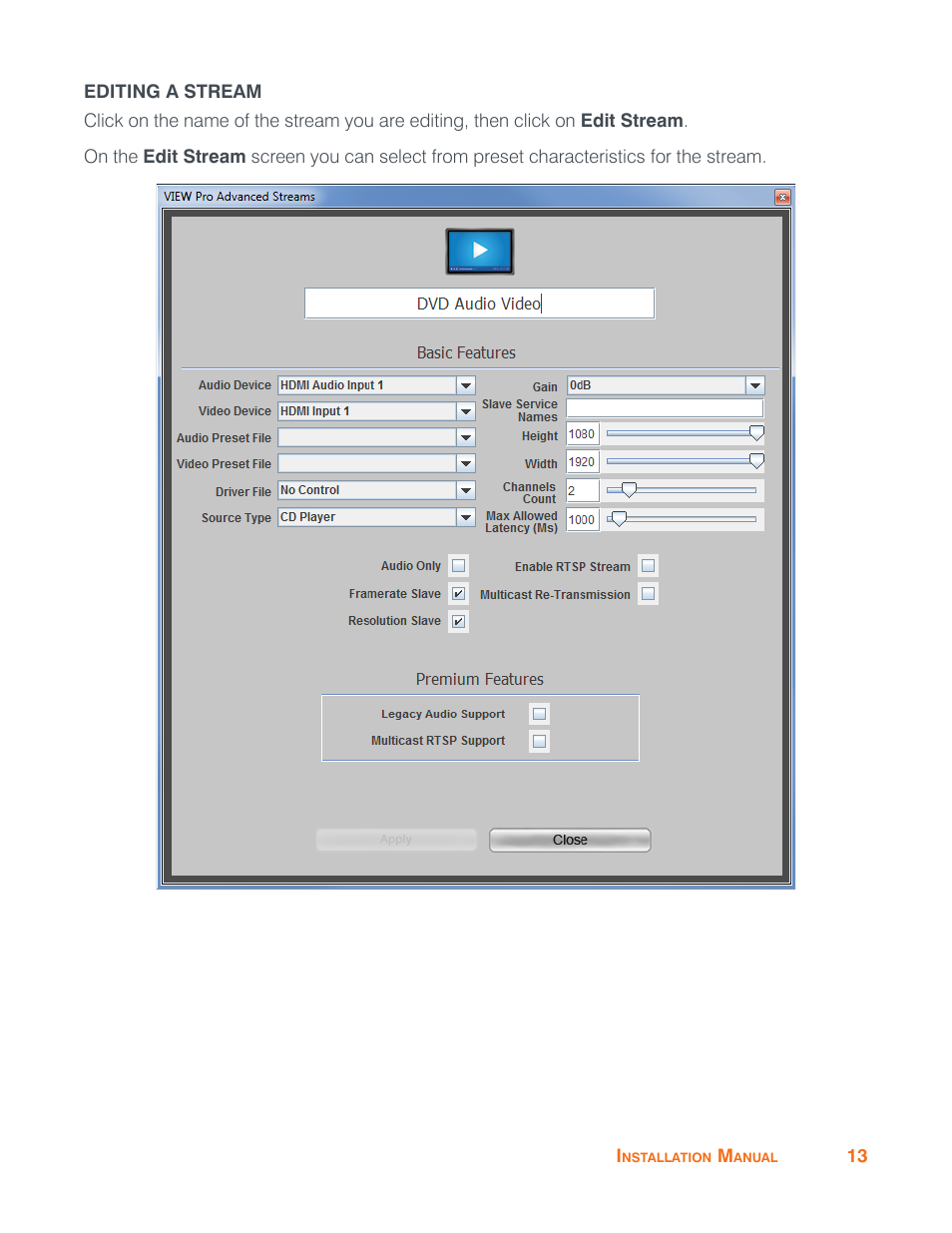Click the Audio Device label
Viewport: 952px width, 1233px height.
[235, 385]
